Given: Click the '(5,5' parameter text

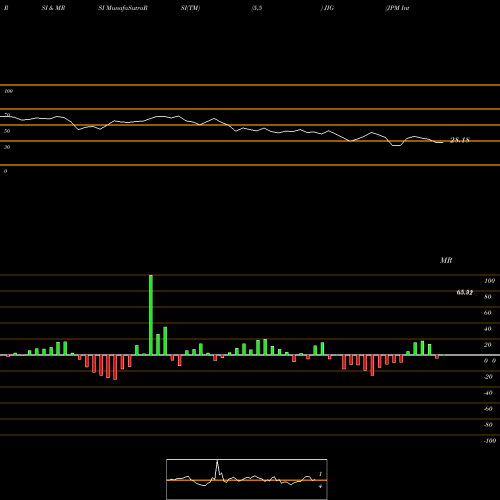Looking at the screenshot, I should pos(257,8).
